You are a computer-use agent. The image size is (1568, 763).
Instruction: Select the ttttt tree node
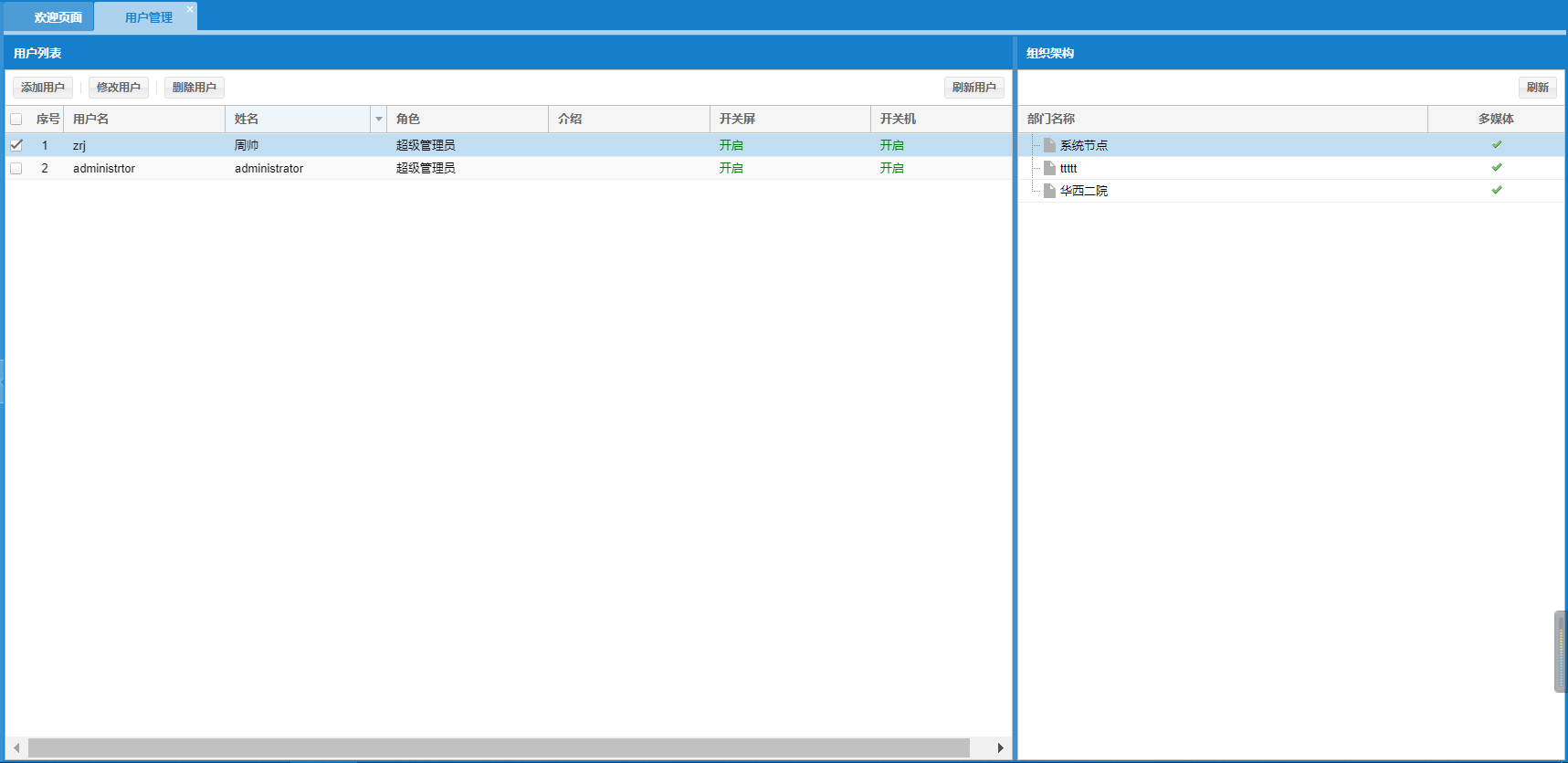pyautogui.click(x=1068, y=168)
